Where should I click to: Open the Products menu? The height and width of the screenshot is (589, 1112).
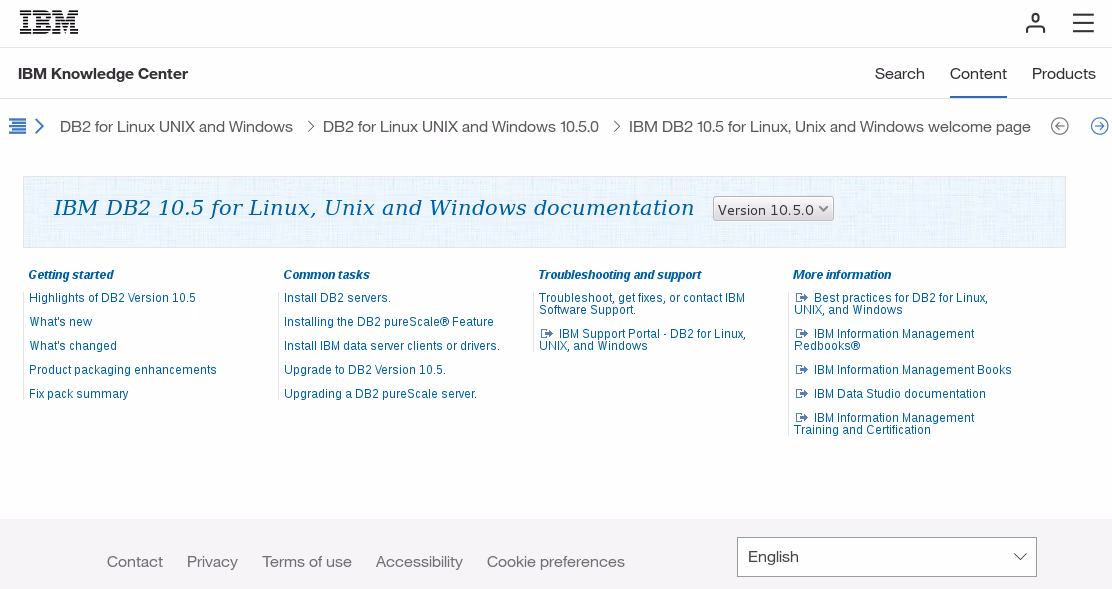1063,73
